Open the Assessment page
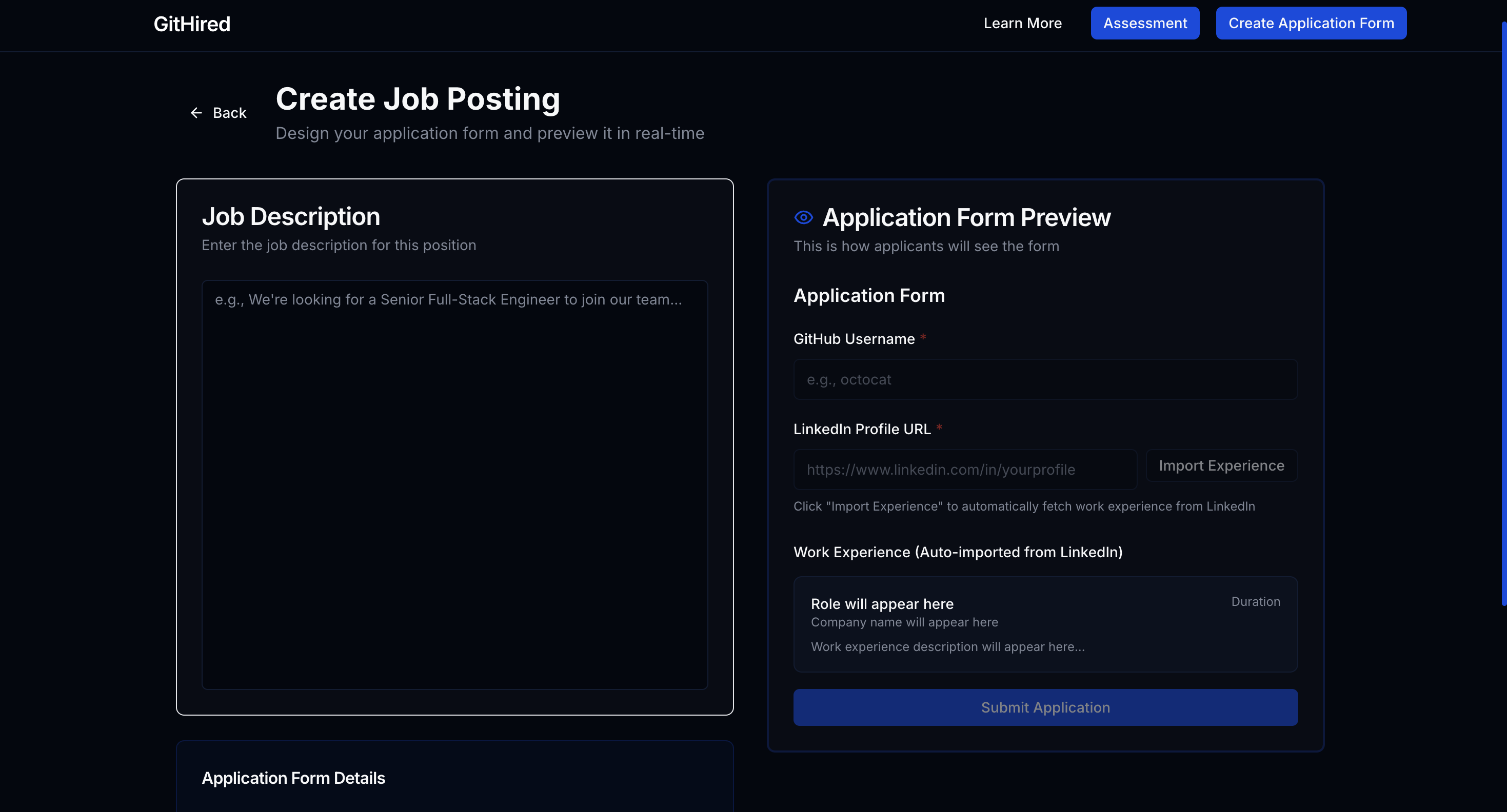The image size is (1507, 812). click(x=1144, y=24)
